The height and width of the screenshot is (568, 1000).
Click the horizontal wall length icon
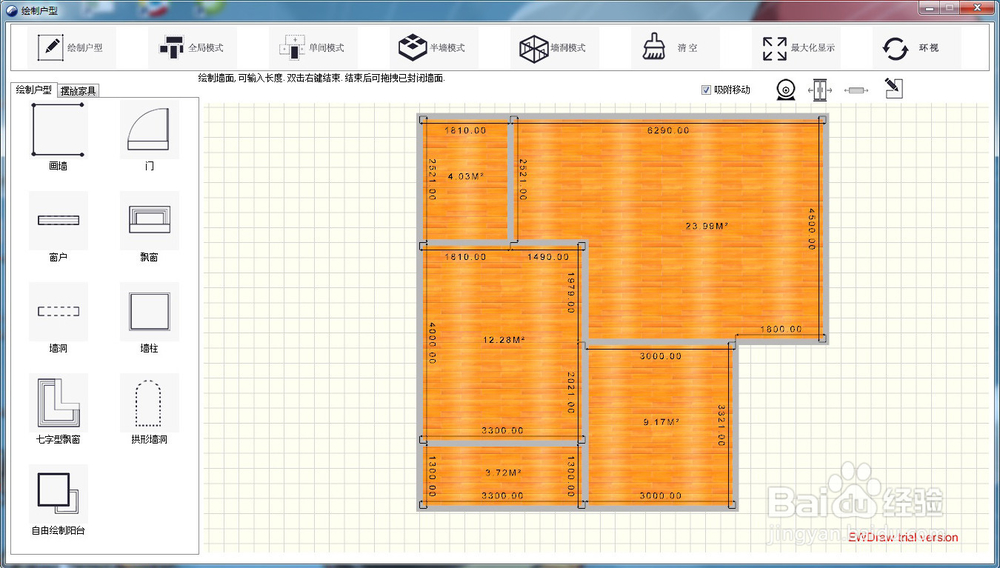click(856, 91)
